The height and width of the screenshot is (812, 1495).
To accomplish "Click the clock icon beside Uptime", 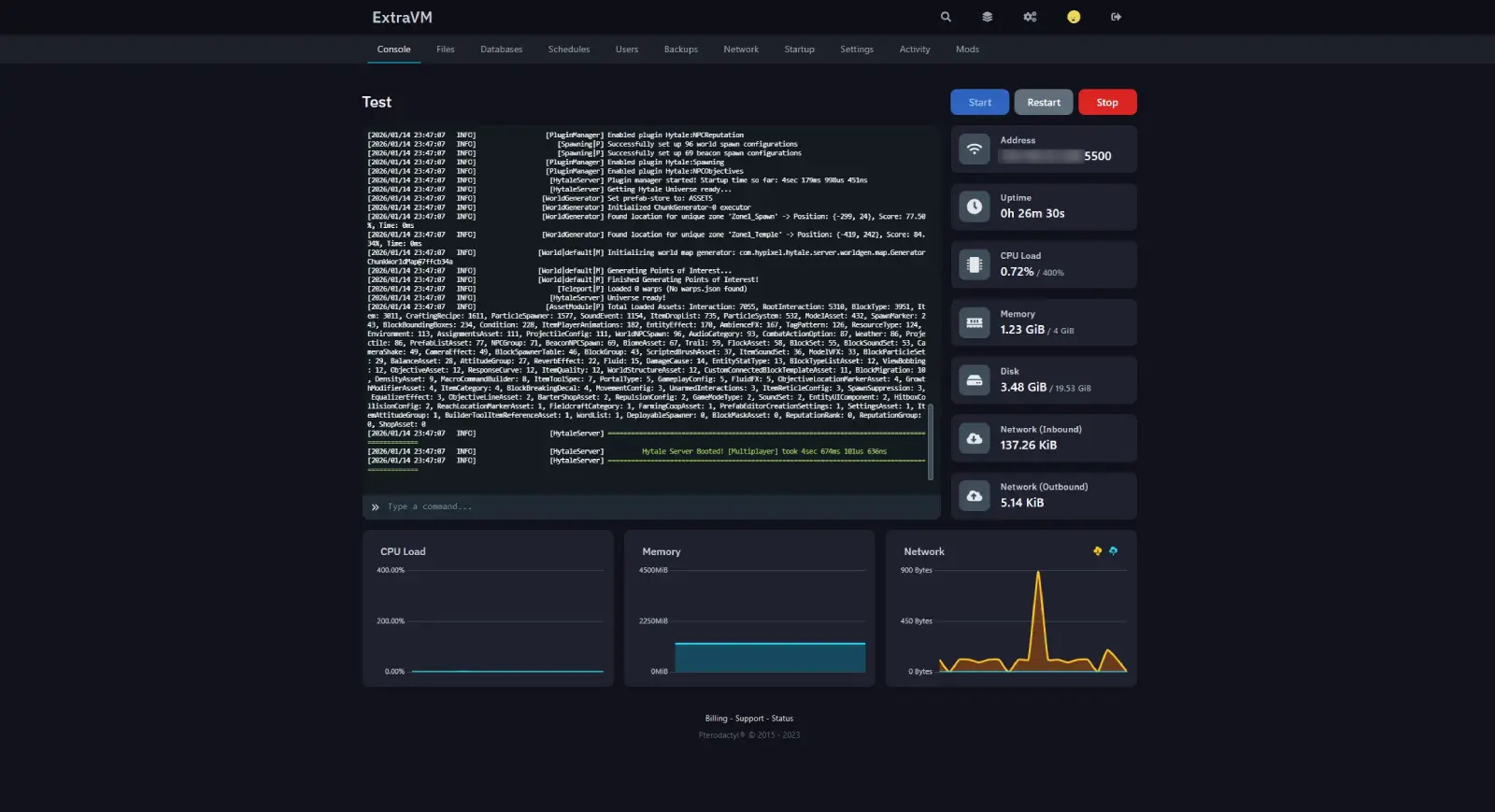I will click(975, 207).
